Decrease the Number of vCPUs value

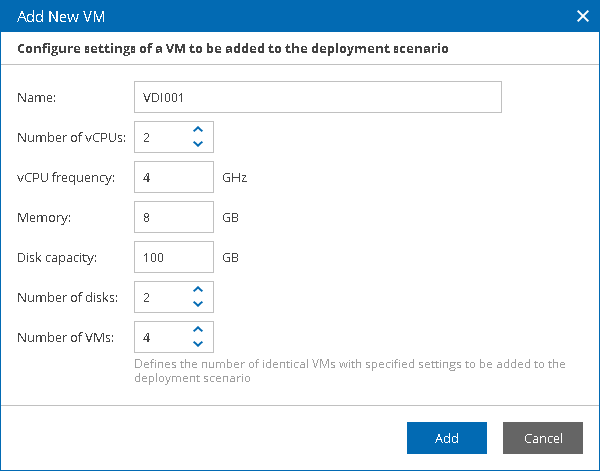(198, 145)
